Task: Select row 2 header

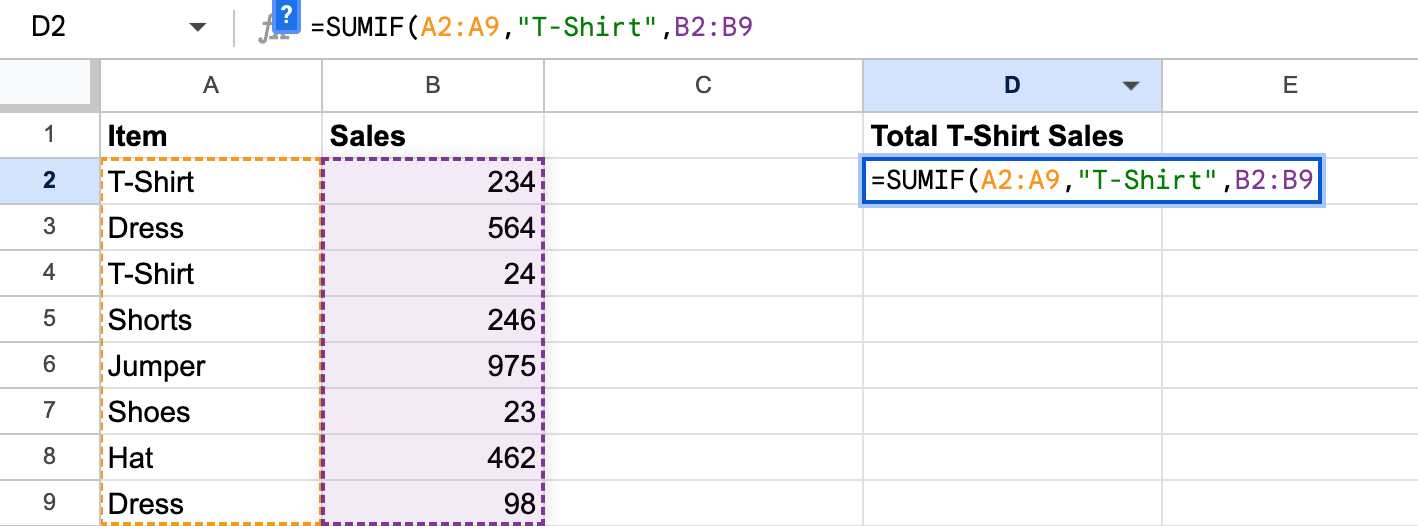Action: 50,181
